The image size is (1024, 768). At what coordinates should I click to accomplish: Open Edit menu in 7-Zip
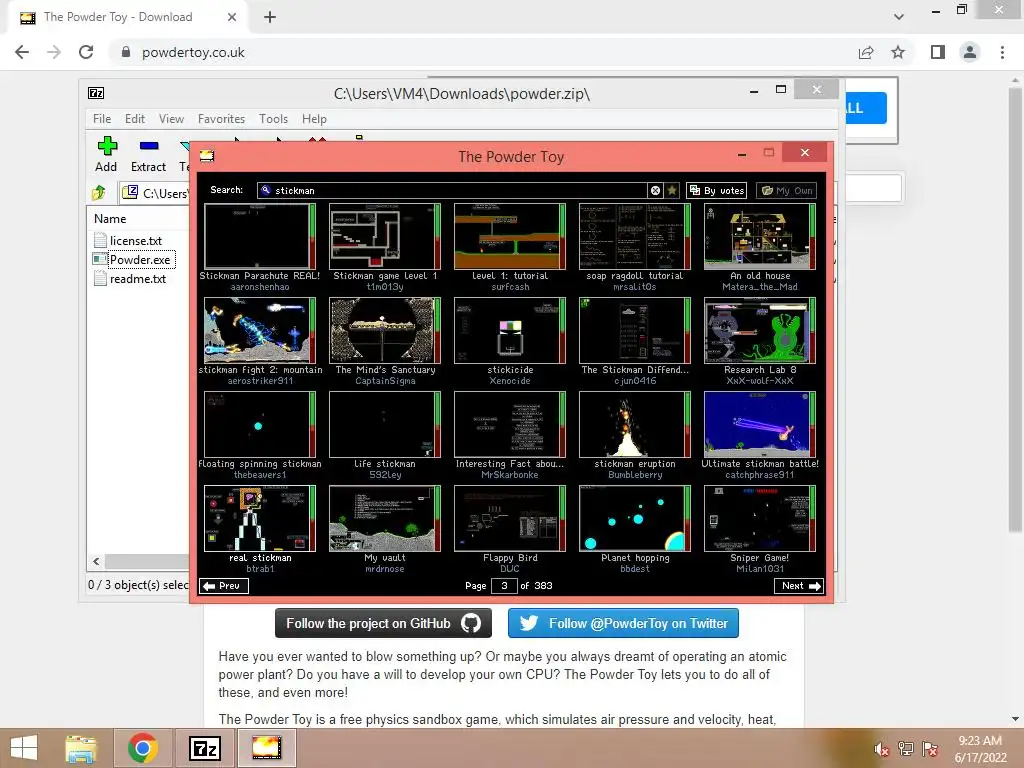point(135,119)
